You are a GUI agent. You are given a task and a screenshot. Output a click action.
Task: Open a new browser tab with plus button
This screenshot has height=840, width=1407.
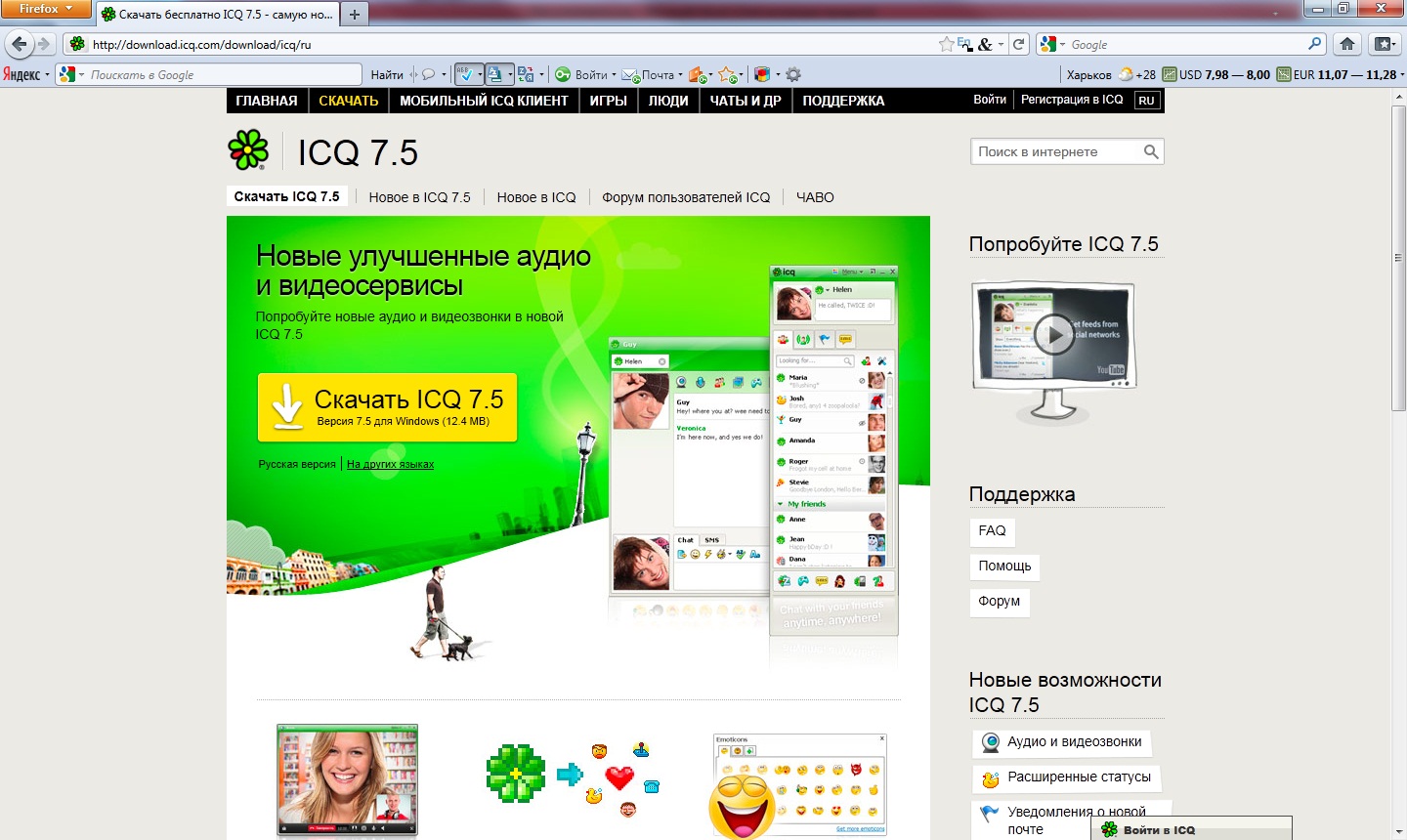(x=355, y=14)
